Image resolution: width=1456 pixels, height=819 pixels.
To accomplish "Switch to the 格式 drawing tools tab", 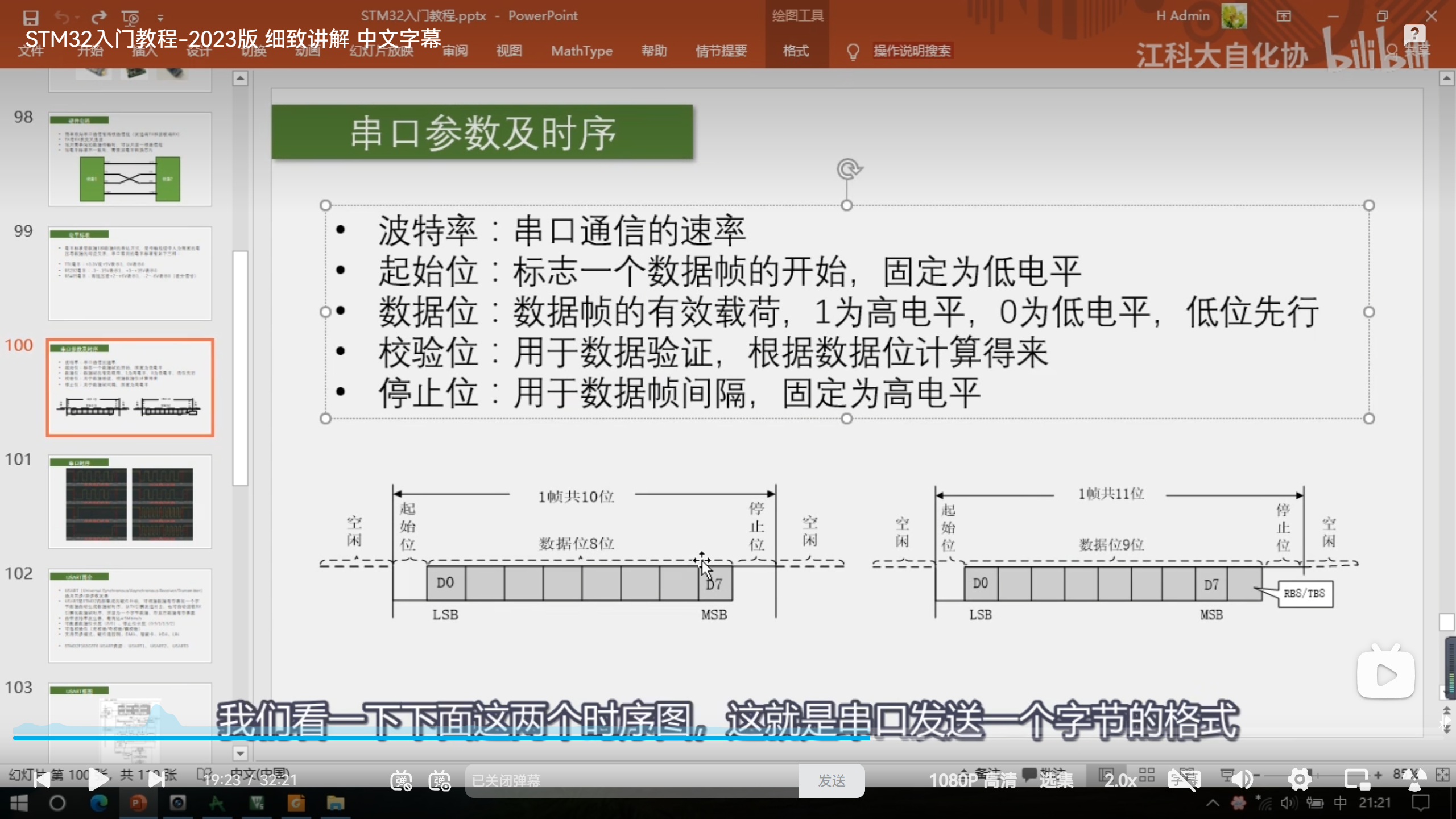I will (x=796, y=51).
